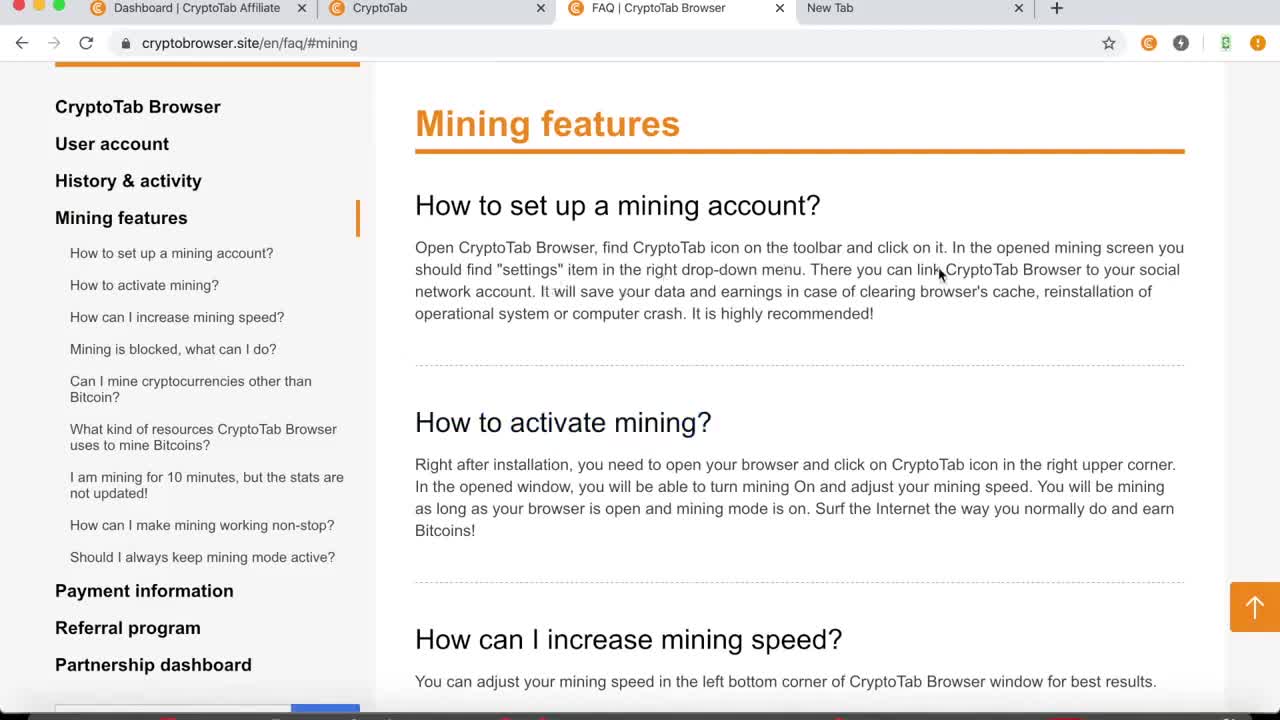The height and width of the screenshot is (720, 1280).
Task: Open 'Mining is blocked, what can I do?' link
Action: click(x=173, y=349)
